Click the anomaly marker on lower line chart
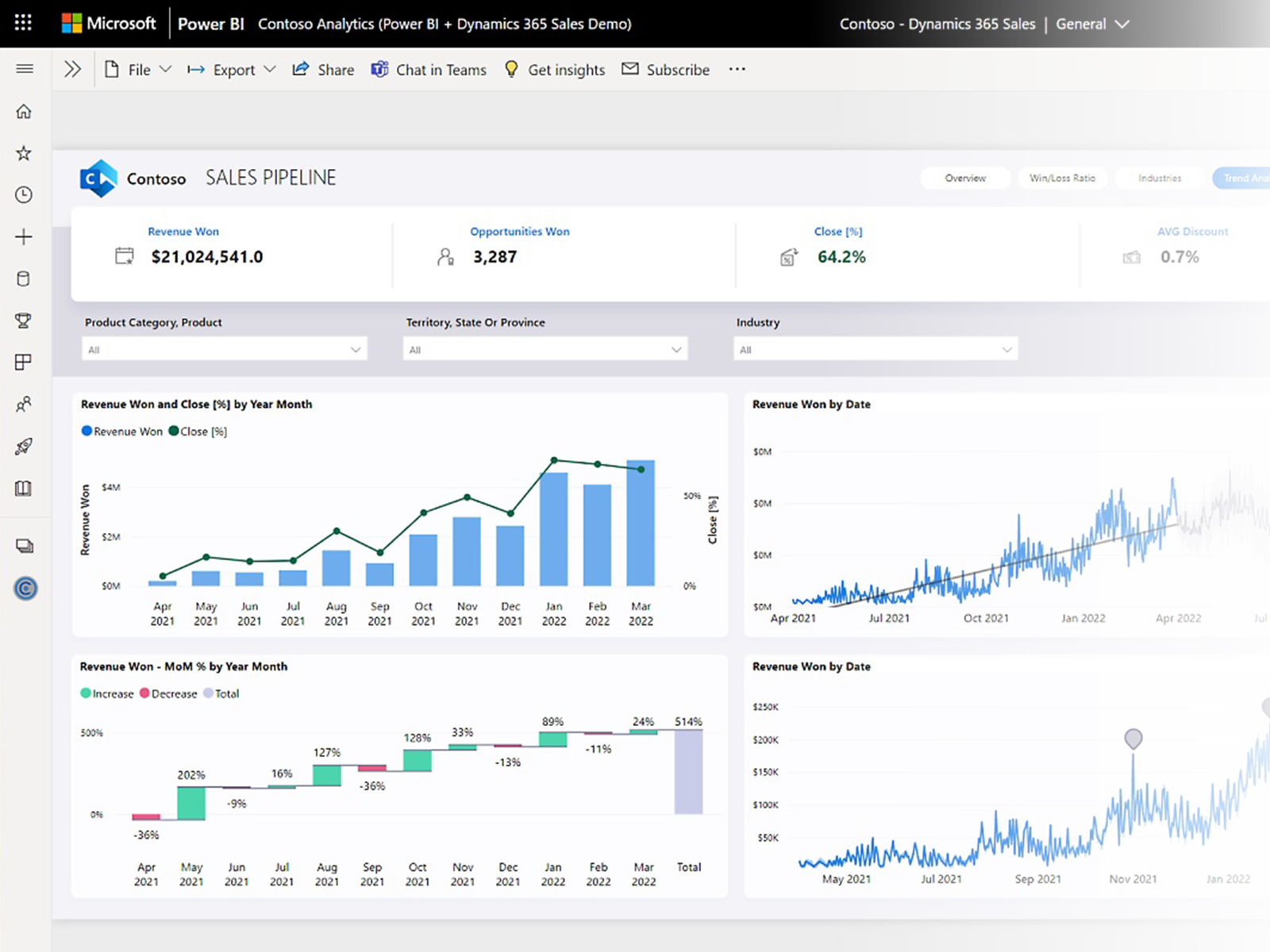Screen dimensions: 1270x952 coord(1133,739)
